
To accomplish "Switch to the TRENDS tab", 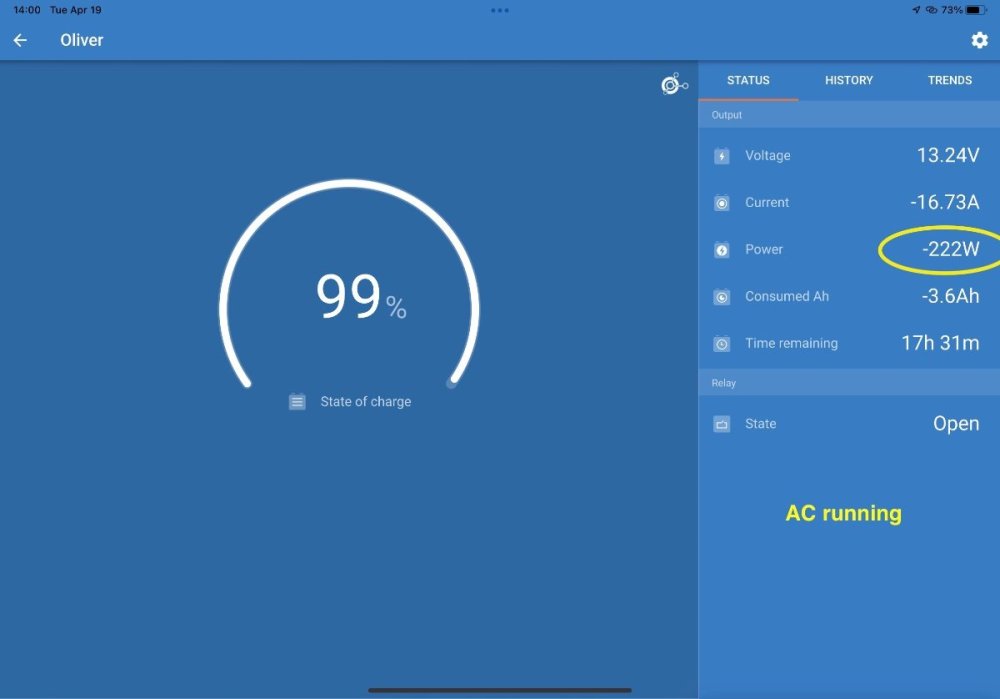I will [950, 80].
